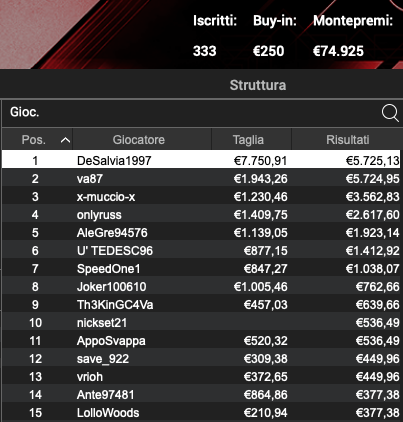The width and height of the screenshot is (403, 422).
Task: Choose the SpeedOne1 row
Action: [x=202, y=269]
